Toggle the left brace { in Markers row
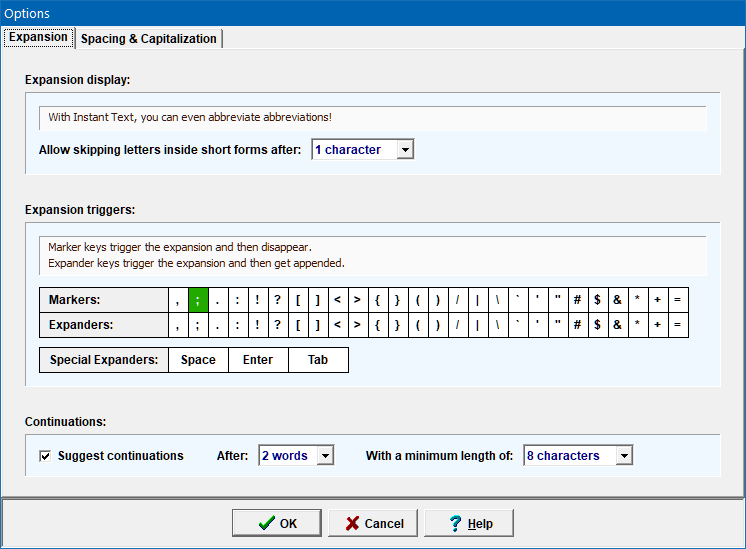746x549 pixels. (x=378, y=300)
